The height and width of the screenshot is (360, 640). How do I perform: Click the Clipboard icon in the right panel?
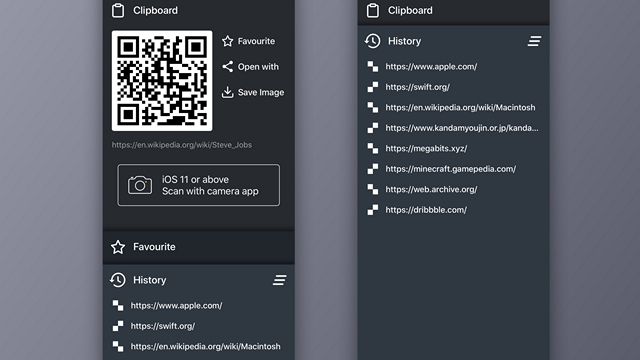pos(373,10)
